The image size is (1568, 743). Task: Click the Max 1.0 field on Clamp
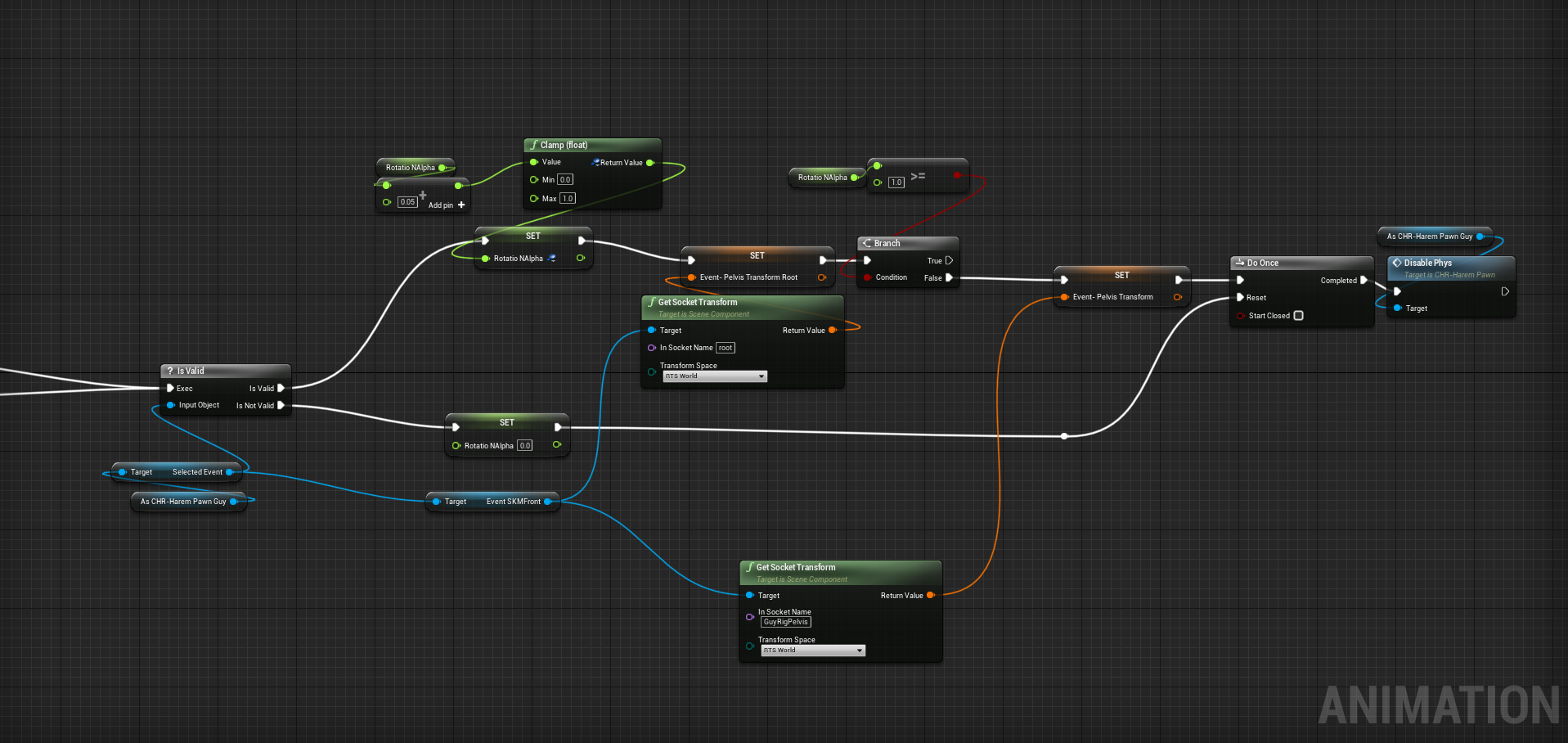click(x=568, y=199)
